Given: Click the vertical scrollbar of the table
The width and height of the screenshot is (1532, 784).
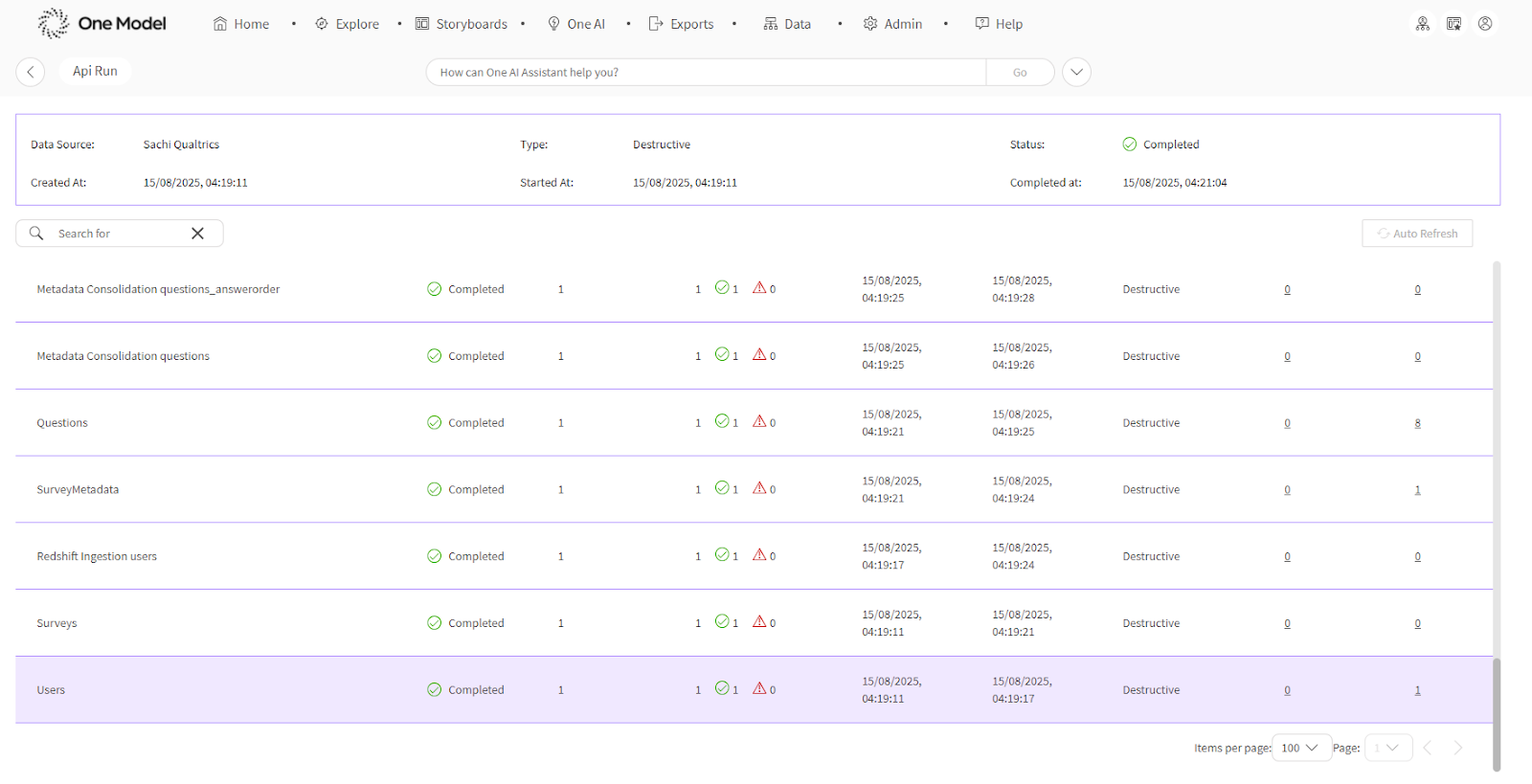Looking at the screenshot, I should pyautogui.click(x=1497, y=713).
